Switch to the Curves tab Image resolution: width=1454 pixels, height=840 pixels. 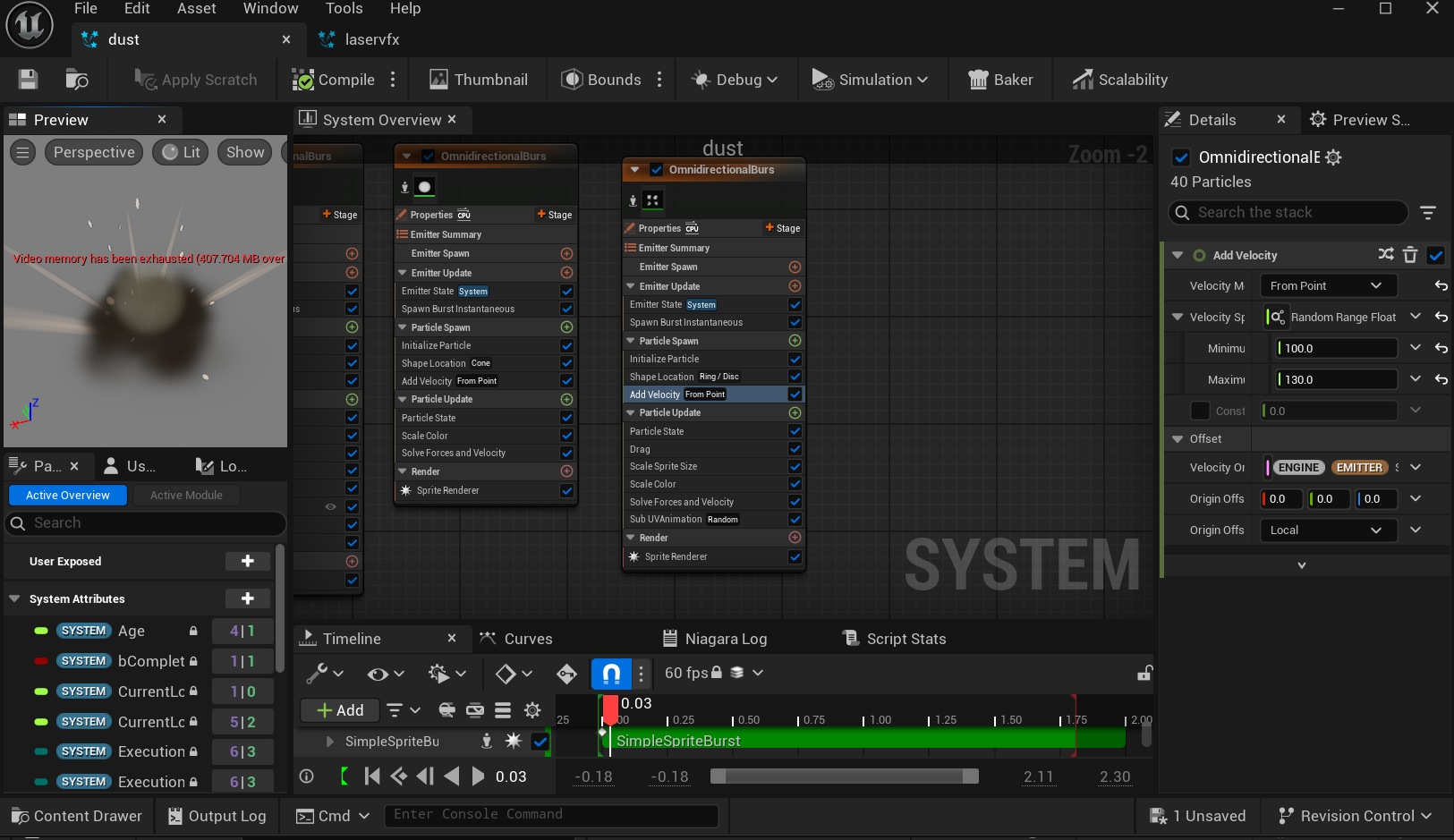click(516, 639)
